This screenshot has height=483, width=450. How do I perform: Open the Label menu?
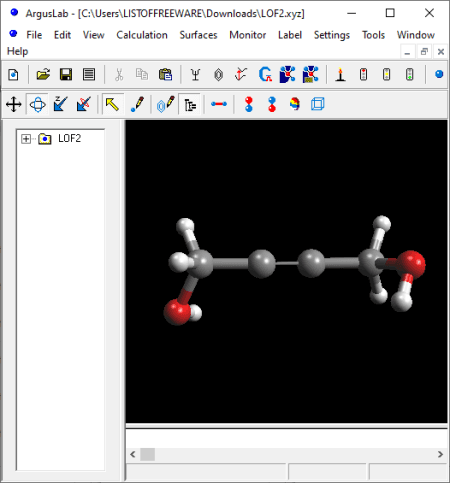[x=290, y=35]
